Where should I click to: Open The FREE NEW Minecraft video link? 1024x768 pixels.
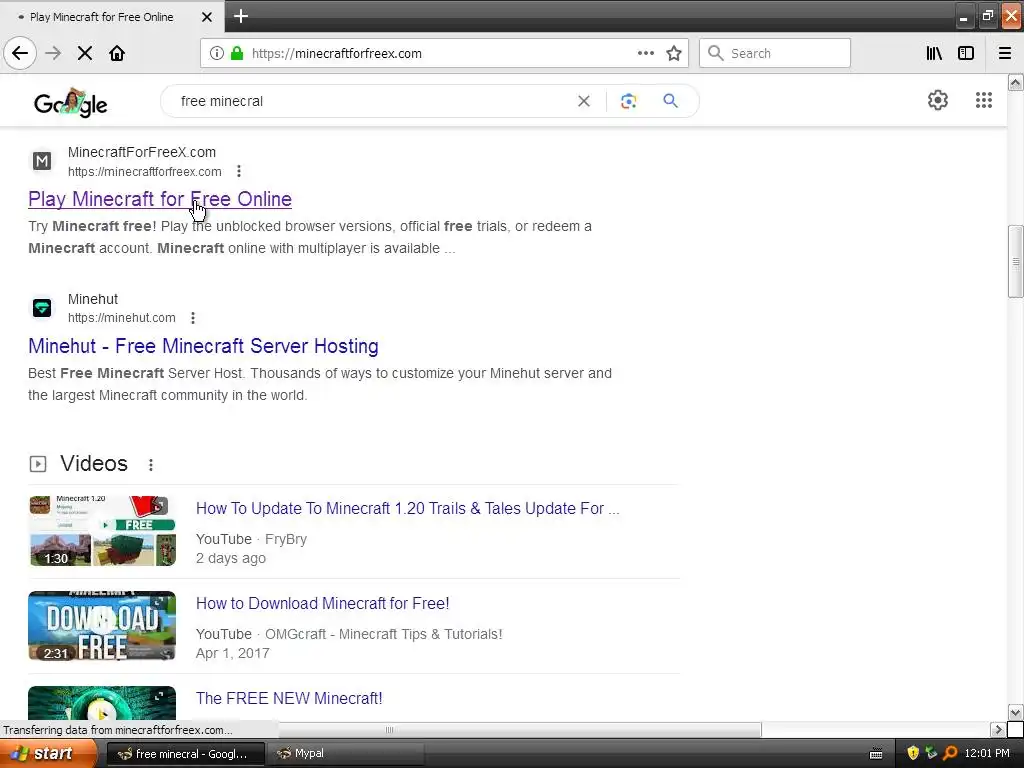[x=289, y=698]
